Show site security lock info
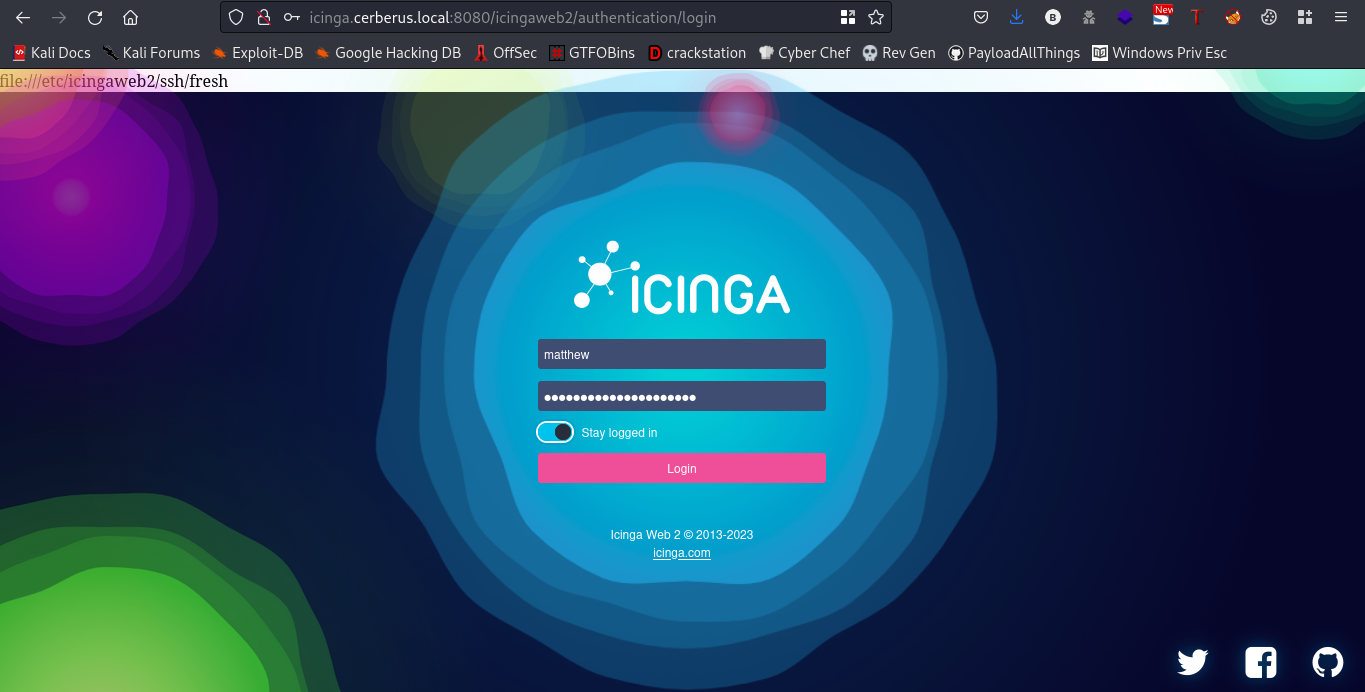This screenshot has height=692, width=1365. point(263,17)
